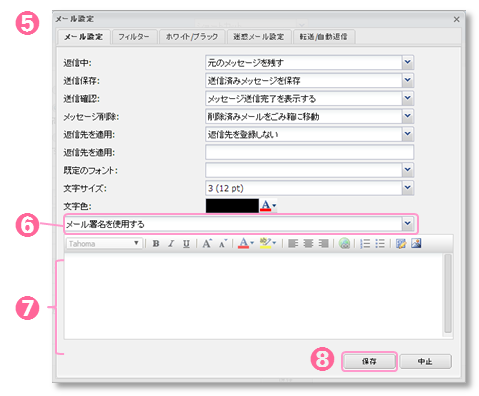Click the 保存 save button
This screenshot has height=396, width=479.
[369, 361]
